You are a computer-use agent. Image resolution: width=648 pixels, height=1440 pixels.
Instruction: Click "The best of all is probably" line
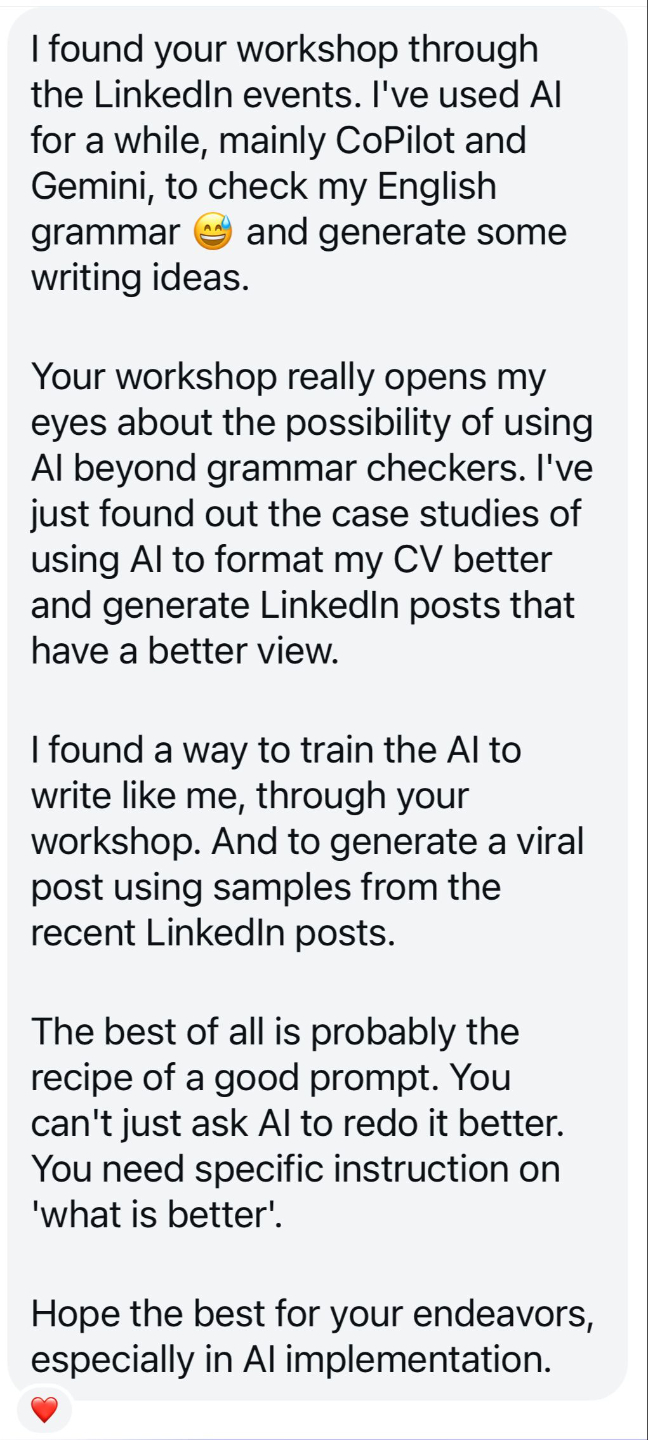(275, 1031)
